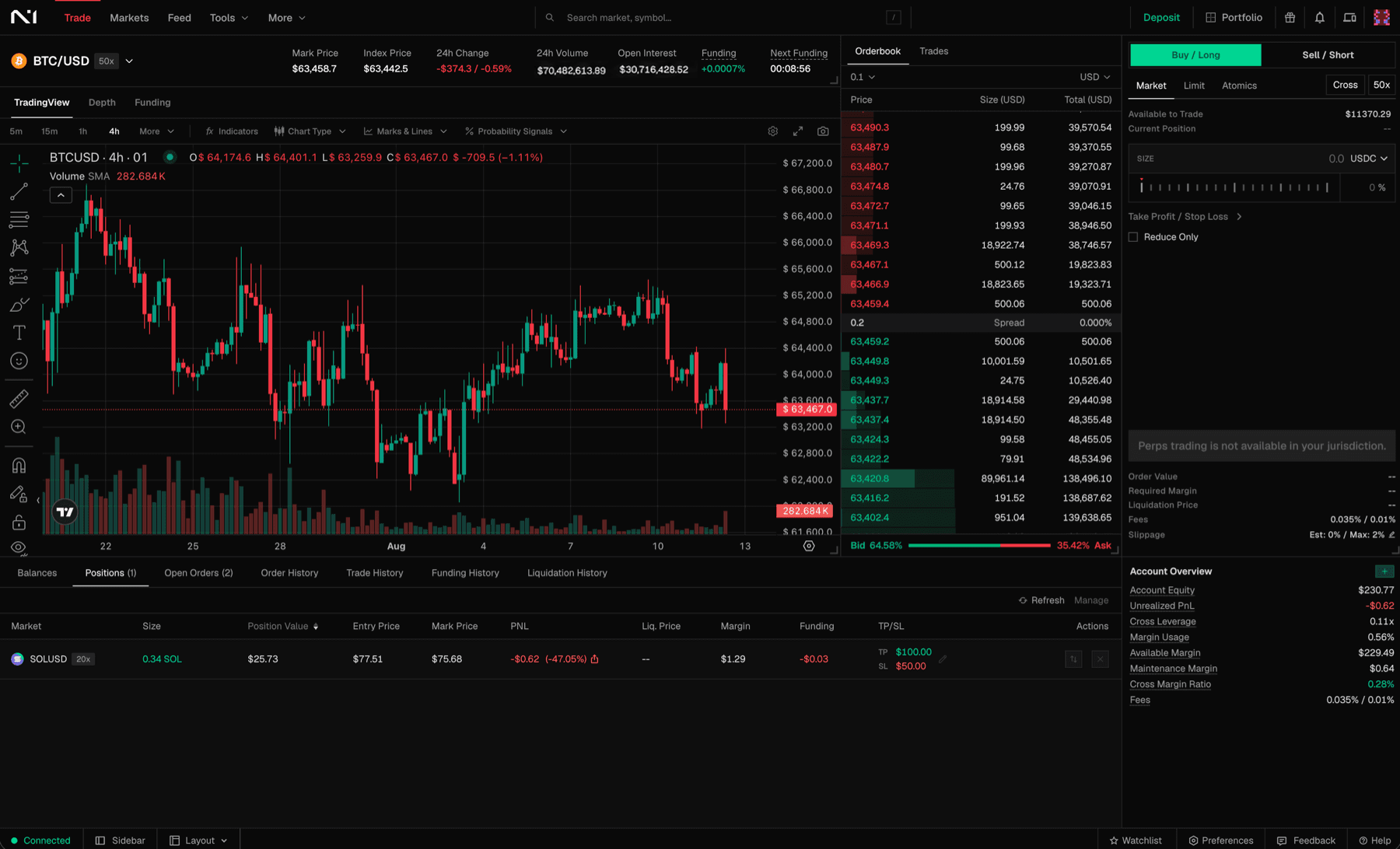Screen dimensions: 1400x849
Task: Open the Markets page
Action: pyautogui.click(x=129, y=17)
